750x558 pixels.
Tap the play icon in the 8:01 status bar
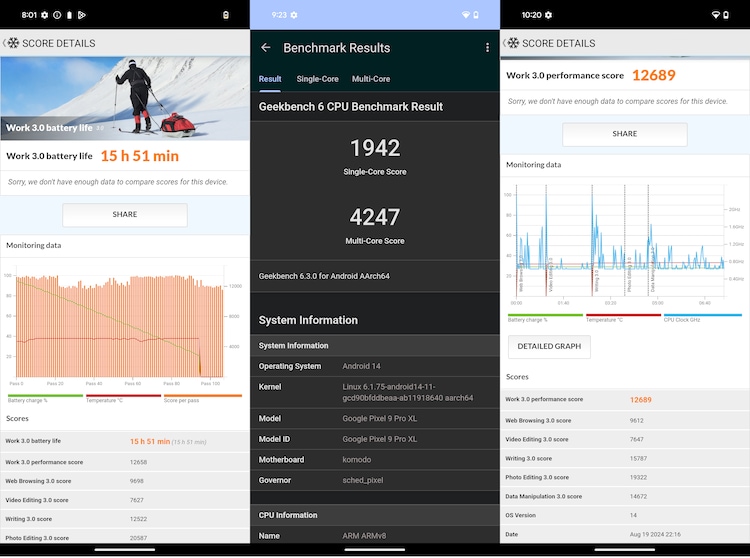click(81, 15)
